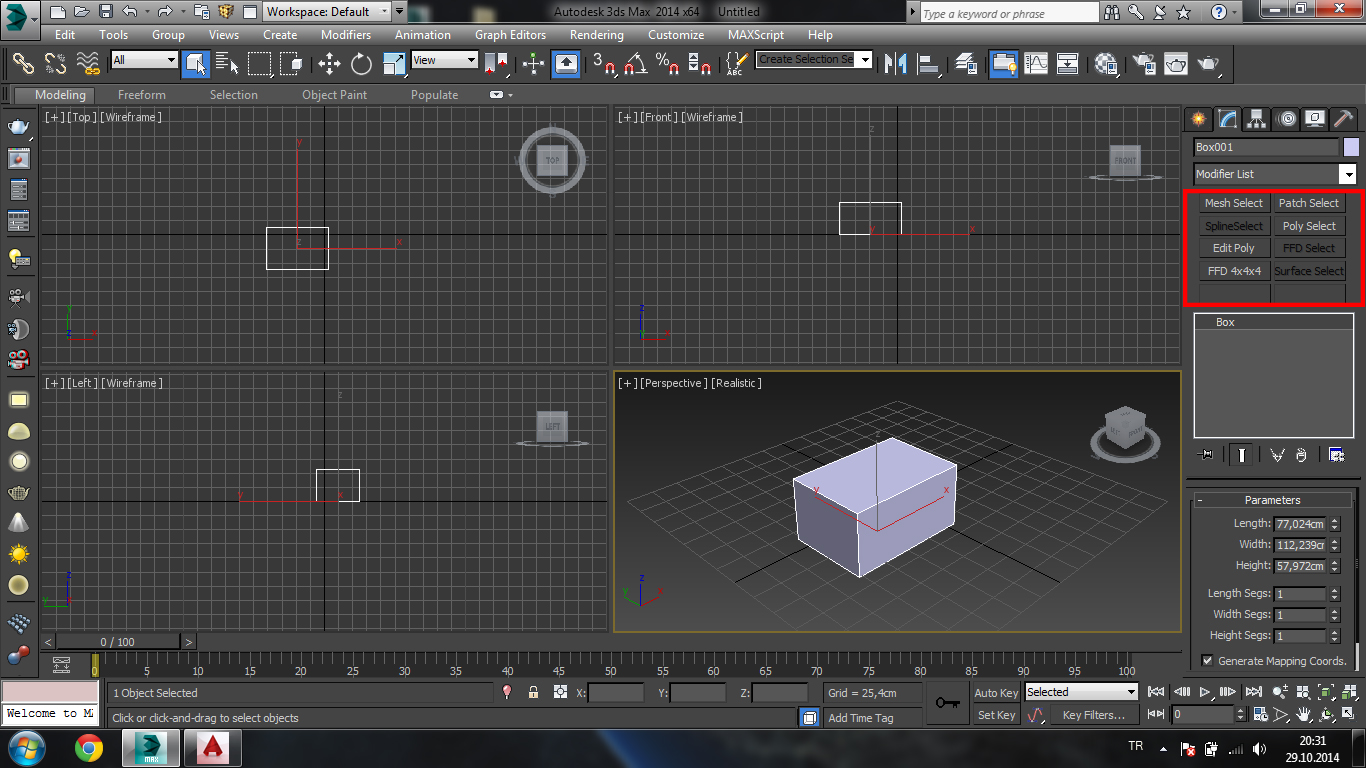1366x768 pixels.
Task: Click Select and Manipulate icon
Action: (x=533, y=64)
